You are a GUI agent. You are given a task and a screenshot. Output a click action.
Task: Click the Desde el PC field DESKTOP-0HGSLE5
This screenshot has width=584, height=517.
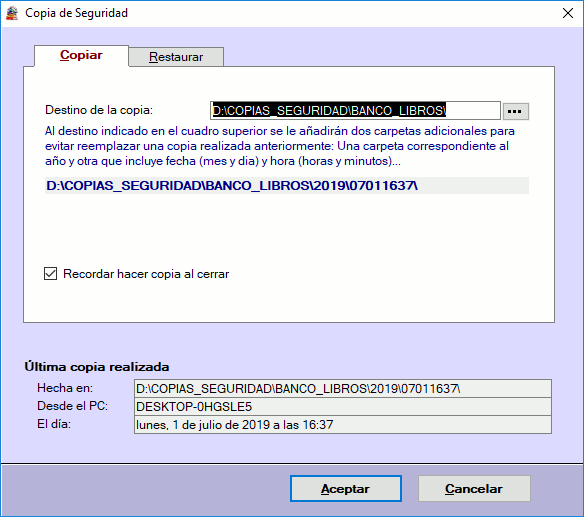click(x=343, y=406)
